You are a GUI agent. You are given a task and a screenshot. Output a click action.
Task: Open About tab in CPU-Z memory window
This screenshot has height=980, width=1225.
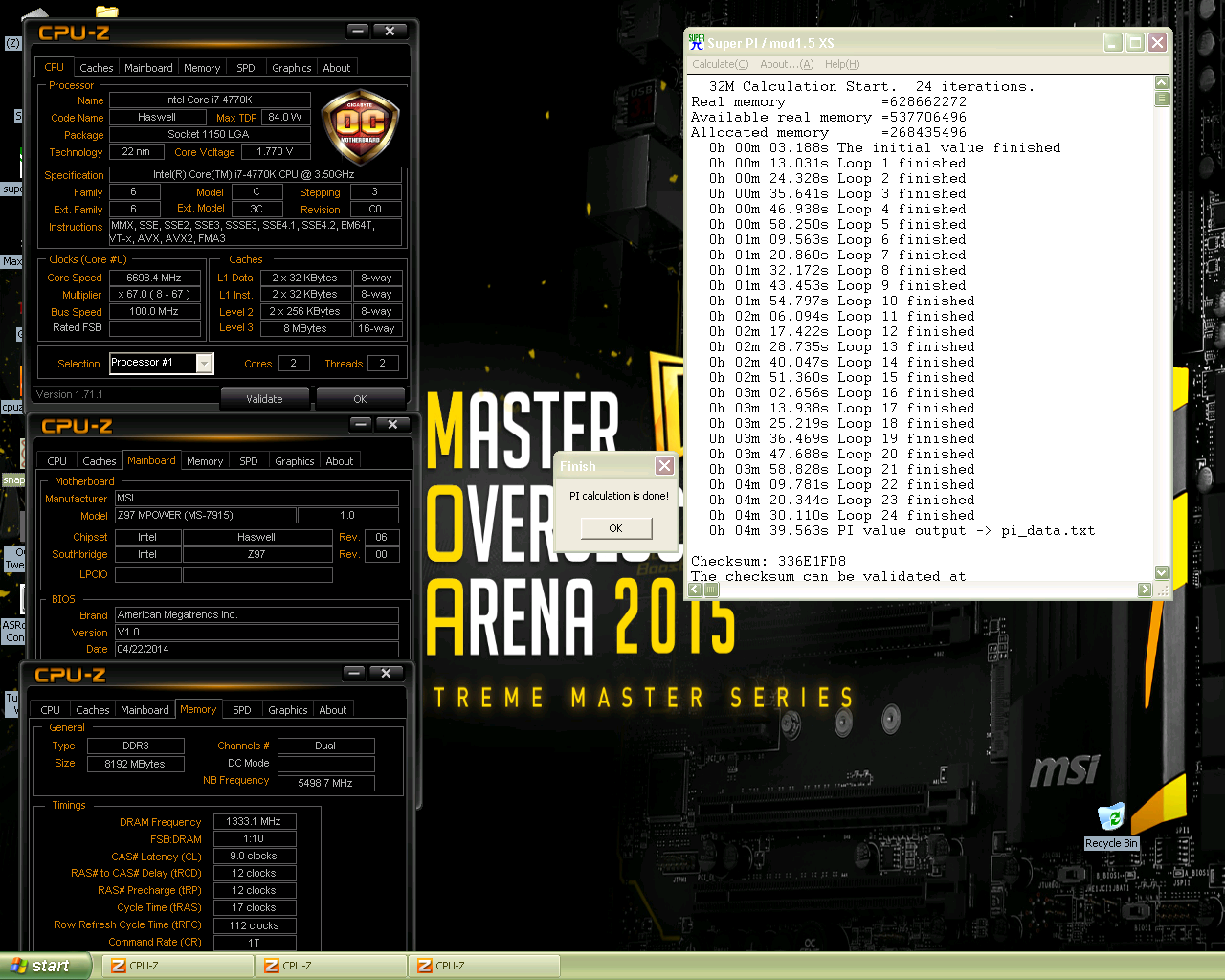point(333,710)
